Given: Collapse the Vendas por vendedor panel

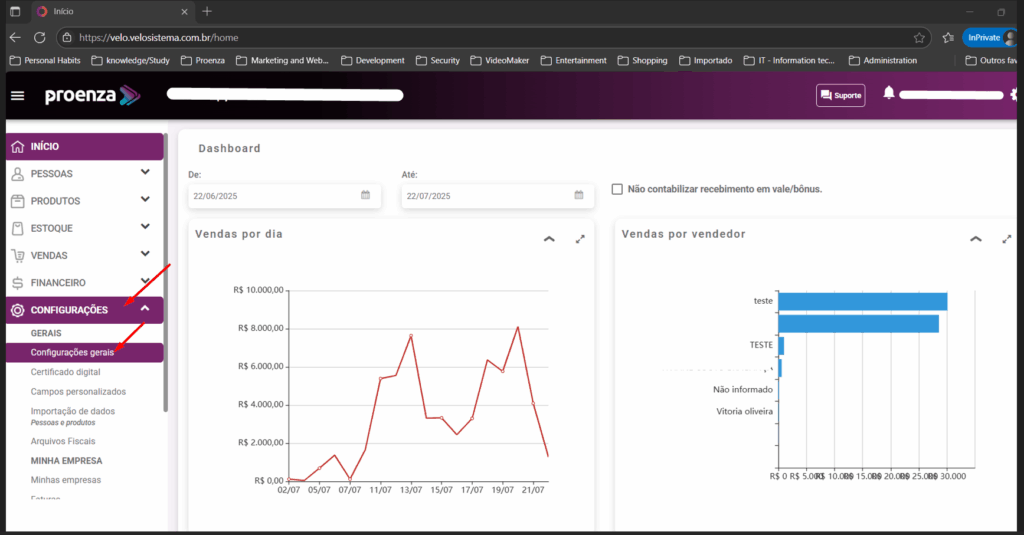Looking at the screenshot, I should point(976,239).
